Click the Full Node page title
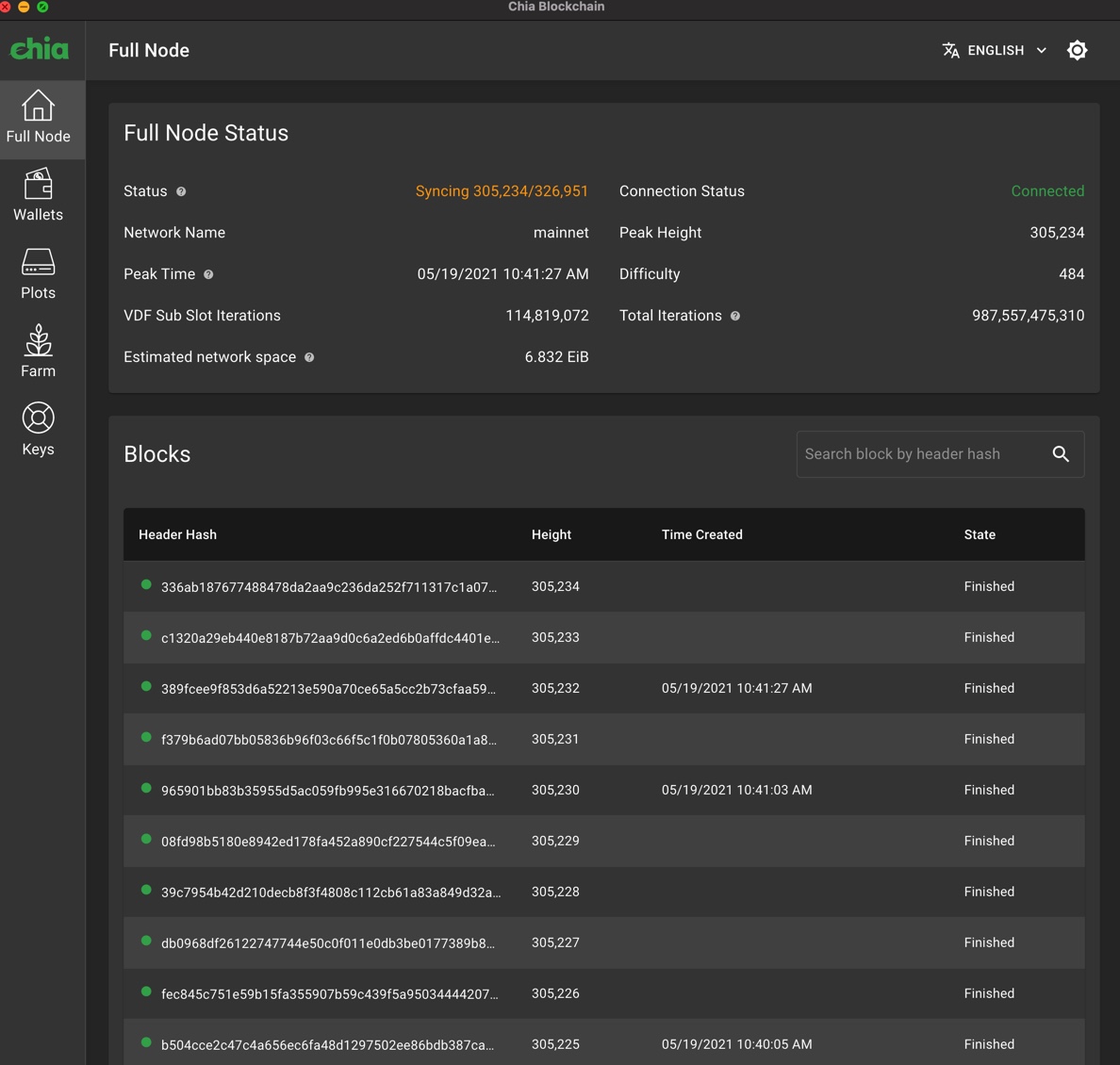 (x=149, y=50)
